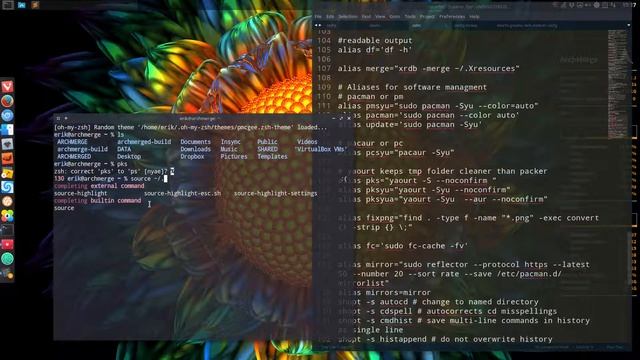The width and height of the screenshot is (640, 360).
Task: Open Vivaldi browser from the dock
Action: click(7, 87)
